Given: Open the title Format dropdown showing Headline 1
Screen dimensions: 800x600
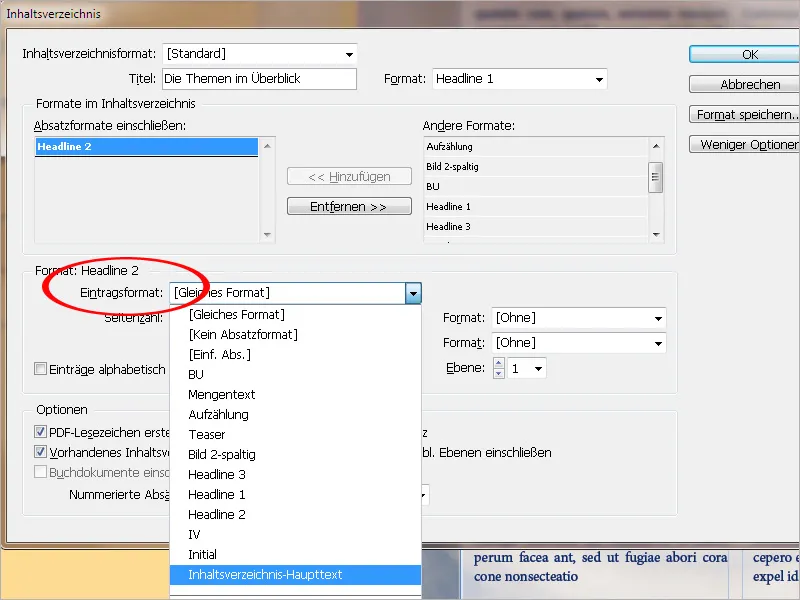Looking at the screenshot, I should click(519, 79).
